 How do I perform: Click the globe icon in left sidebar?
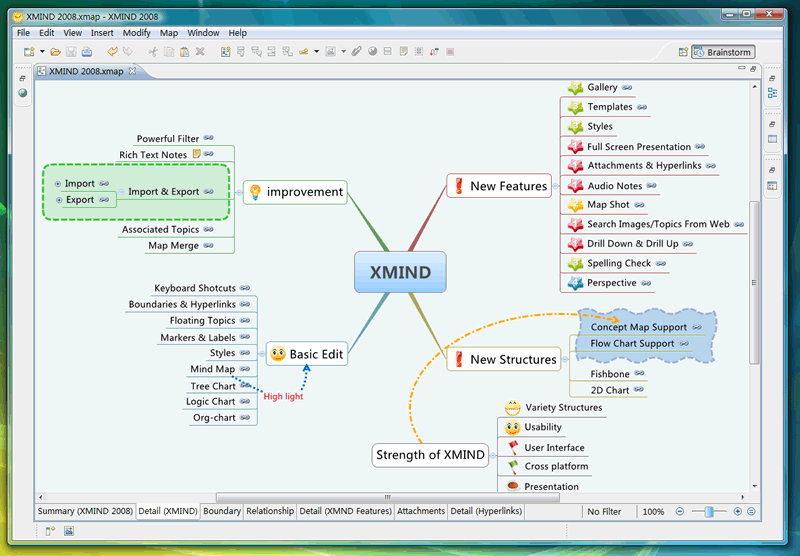click(22, 93)
